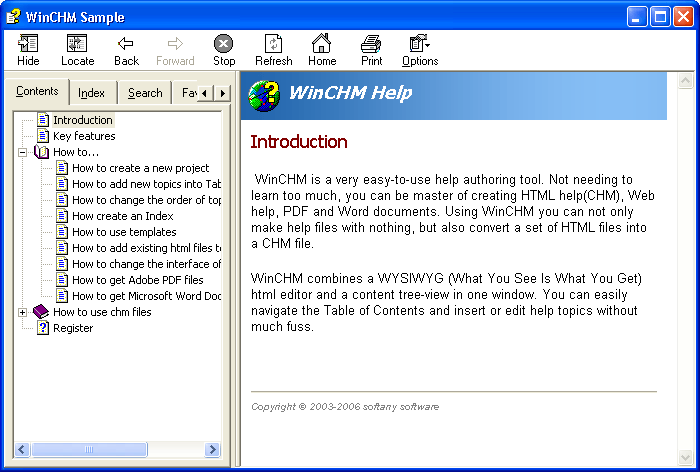Click the content pane scroll up arrow
700x472 pixels.
(x=685, y=81)
